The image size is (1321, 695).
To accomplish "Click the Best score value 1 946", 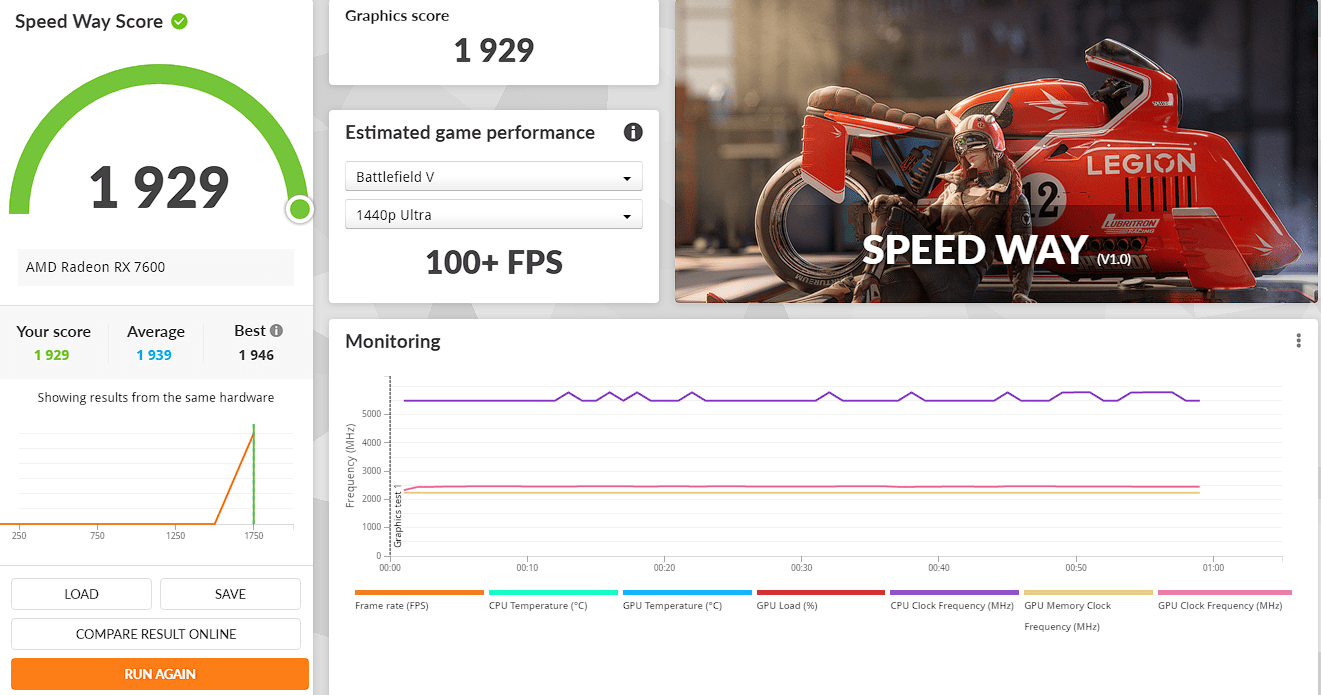I will click(256, 355).
